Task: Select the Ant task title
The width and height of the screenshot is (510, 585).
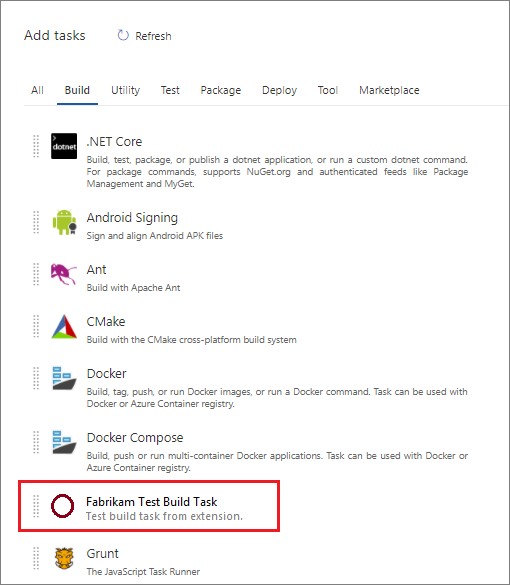Action: (96, 269)
